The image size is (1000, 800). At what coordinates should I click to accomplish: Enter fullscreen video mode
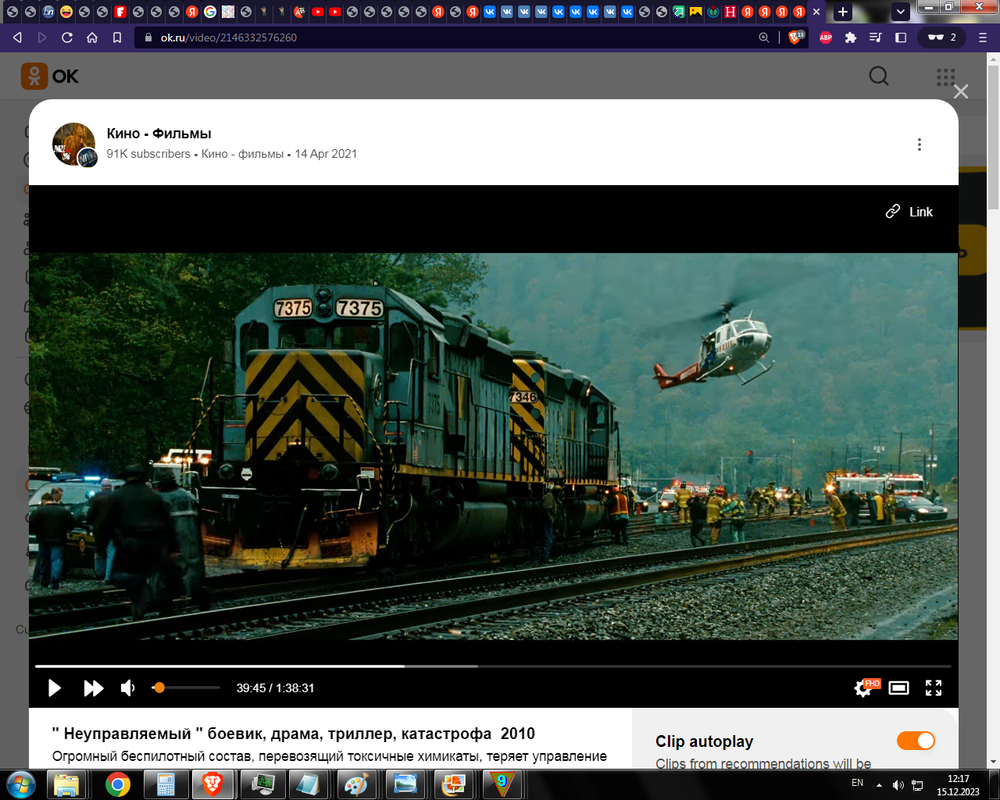point(934,688)
